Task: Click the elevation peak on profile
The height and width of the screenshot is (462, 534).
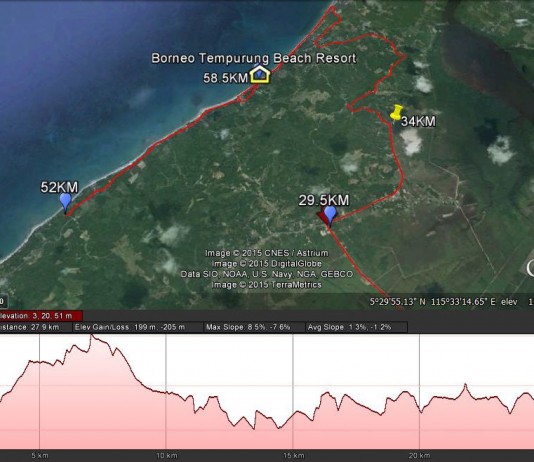Action: tap(91, 336)
